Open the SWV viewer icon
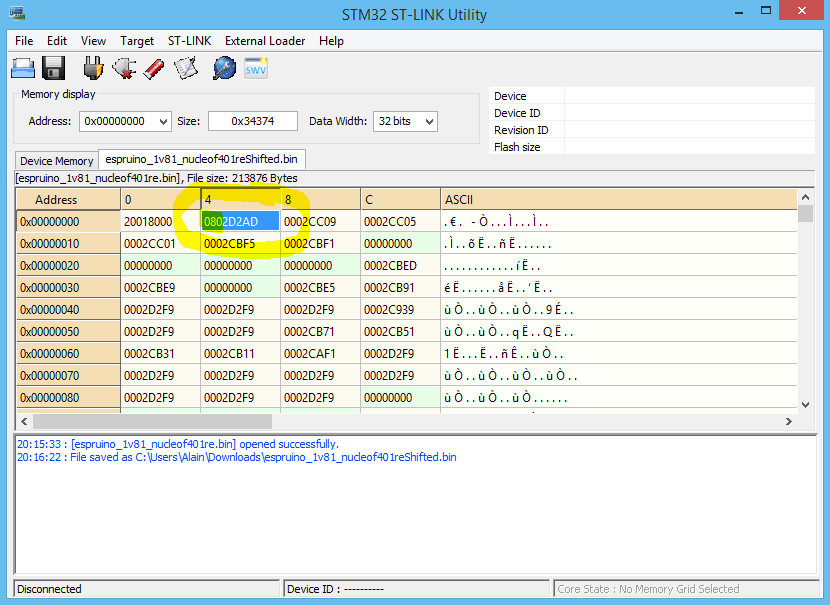Screen dimensions: 830x605 pyautogui.click(x=256, y=68)
